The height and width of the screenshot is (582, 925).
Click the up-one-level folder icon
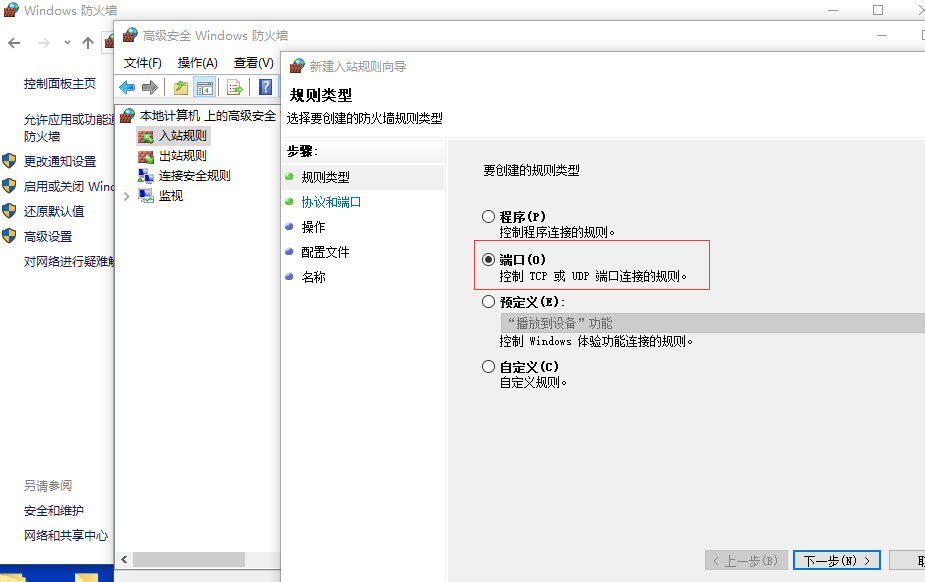click(x=181, y=87)
